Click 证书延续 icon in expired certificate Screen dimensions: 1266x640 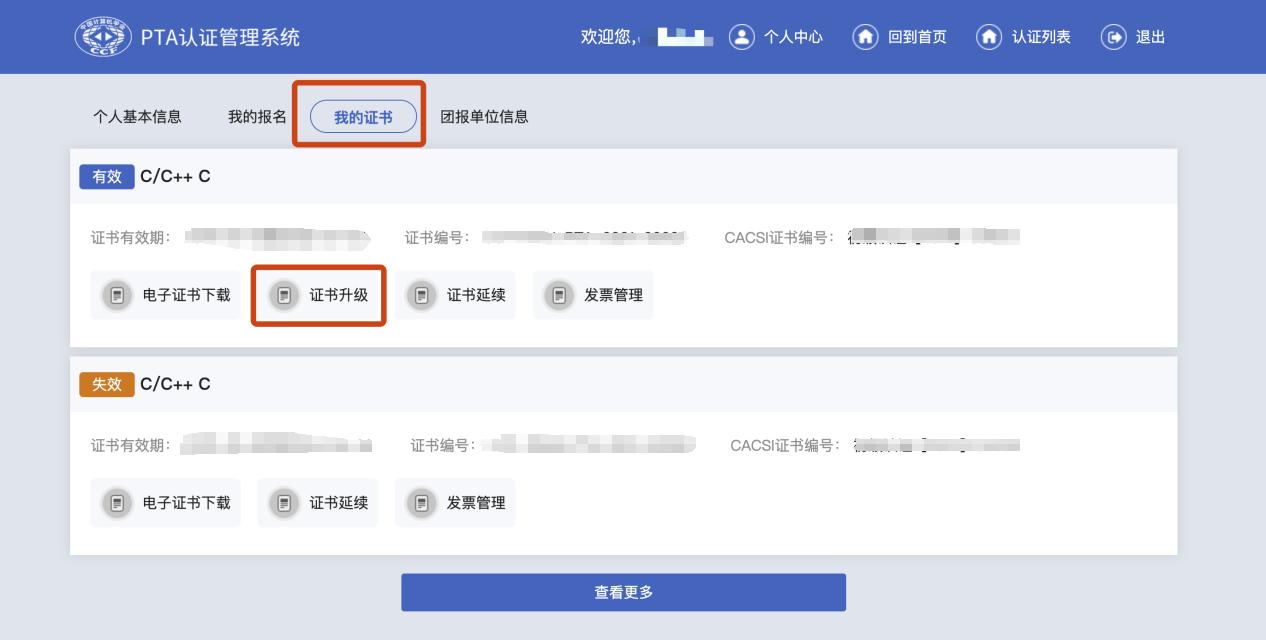(x=284, y=503)
